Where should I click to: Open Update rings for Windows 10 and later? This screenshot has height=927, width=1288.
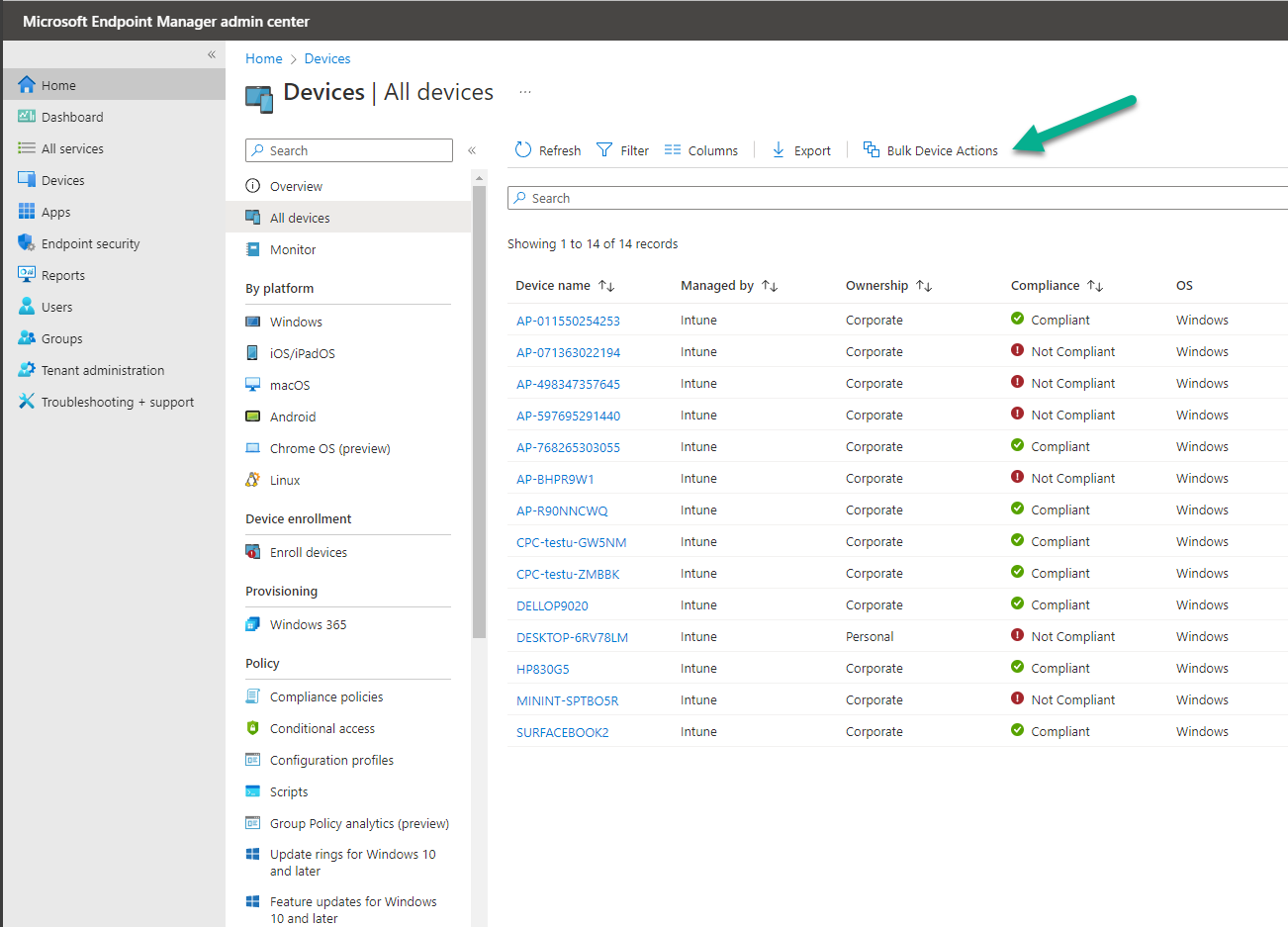tap(353, 863)
